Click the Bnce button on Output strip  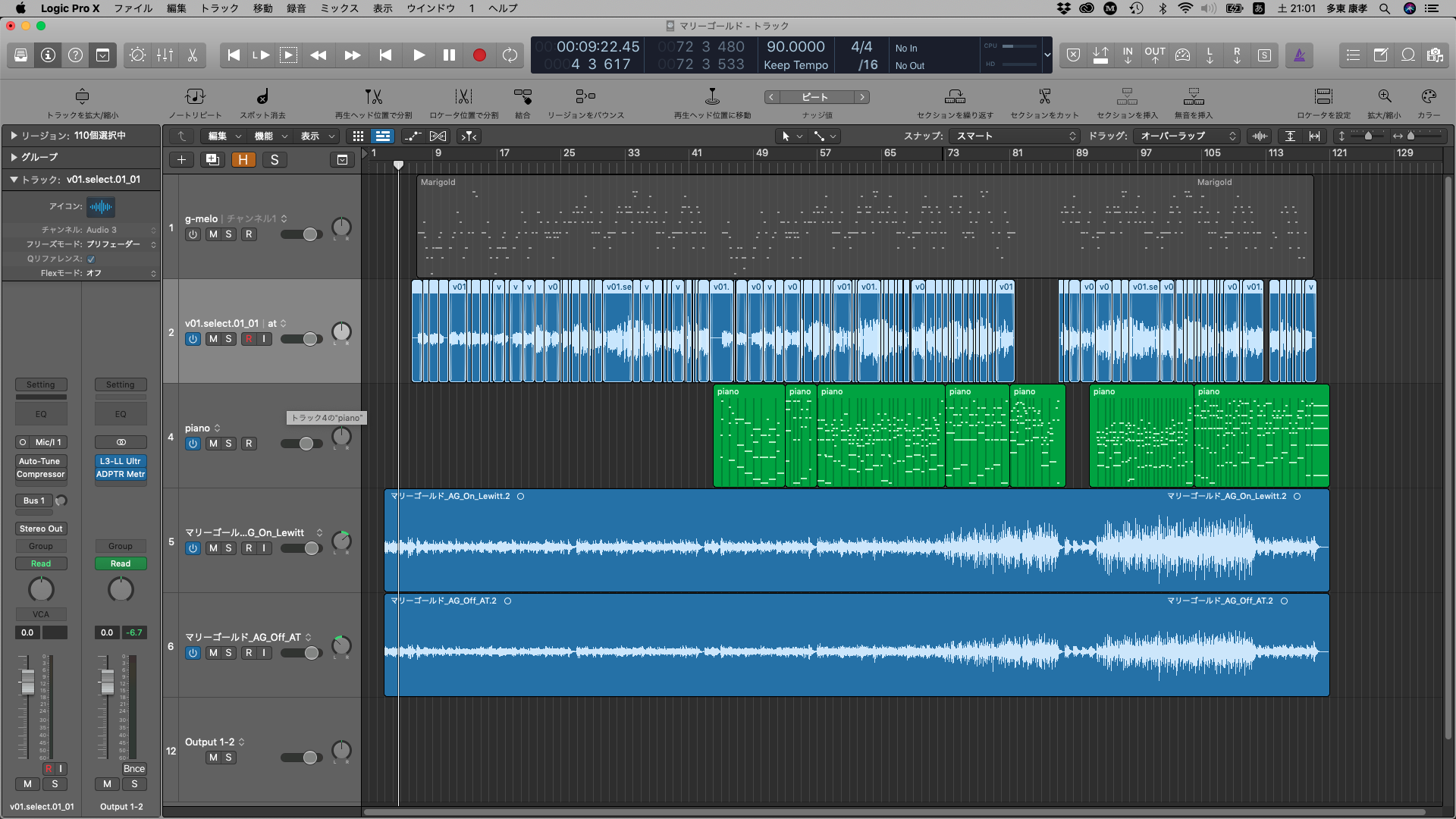coord(133,768)
